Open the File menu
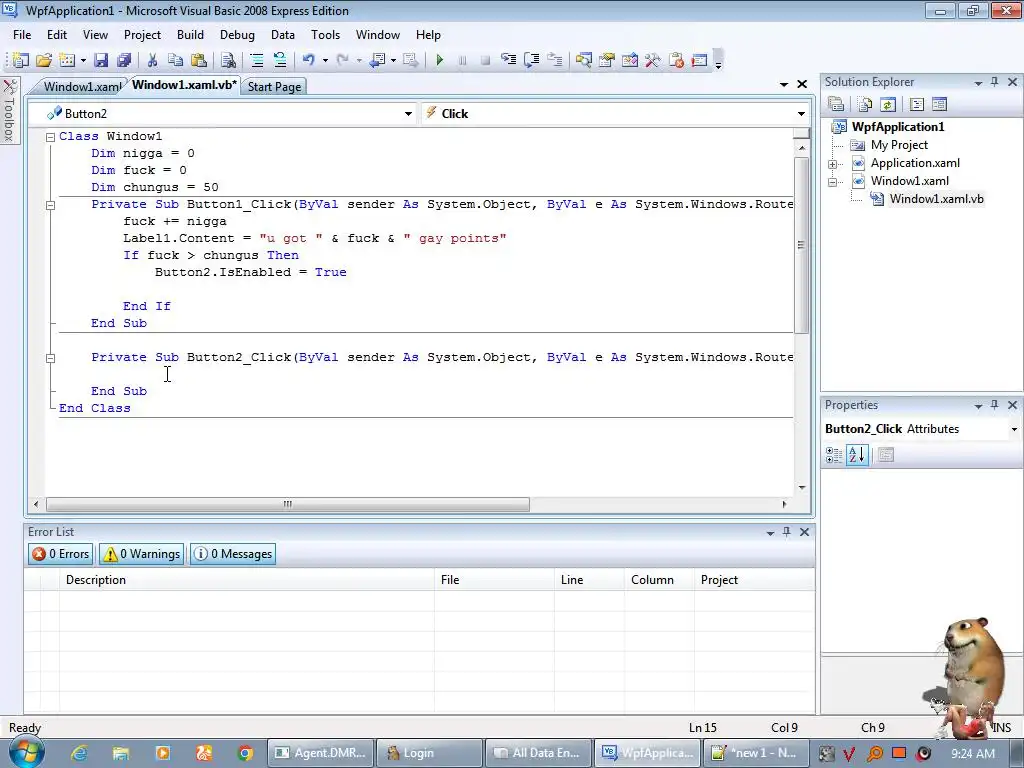Image resolution: width=1024 pixels, height=768 pixels. point(22,35)
